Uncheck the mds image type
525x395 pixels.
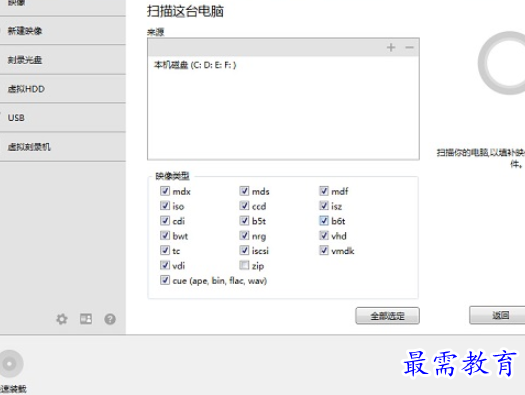point(244,191)
